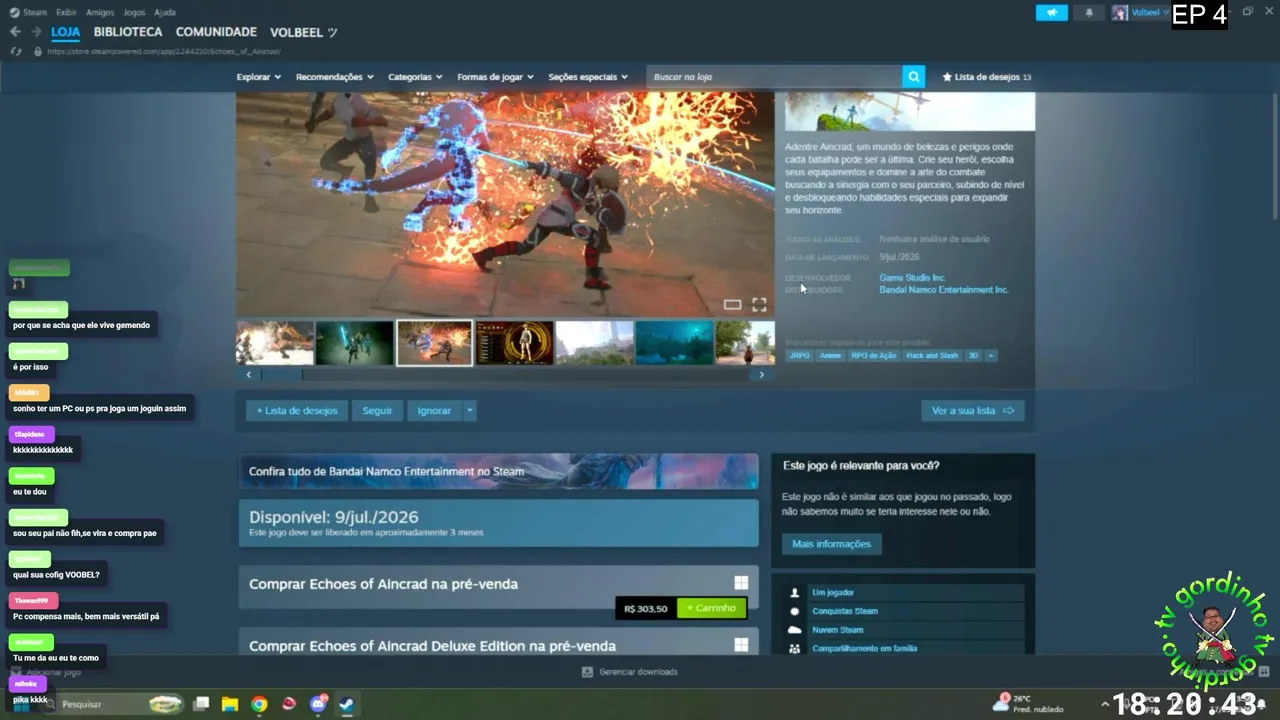The image size is (1280, 720).
Task: Go back with the navigation arrow
Action: 15,32
